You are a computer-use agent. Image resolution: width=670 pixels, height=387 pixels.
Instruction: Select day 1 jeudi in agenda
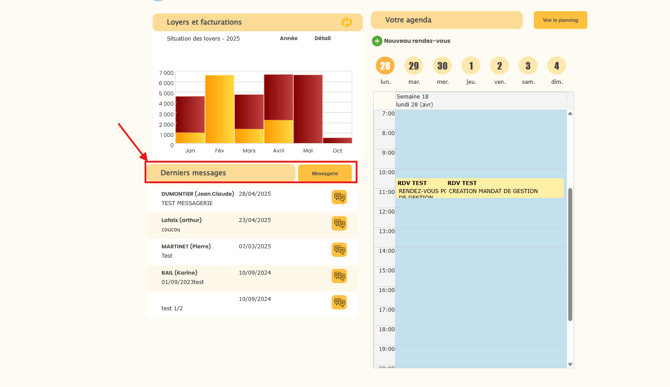471,66
